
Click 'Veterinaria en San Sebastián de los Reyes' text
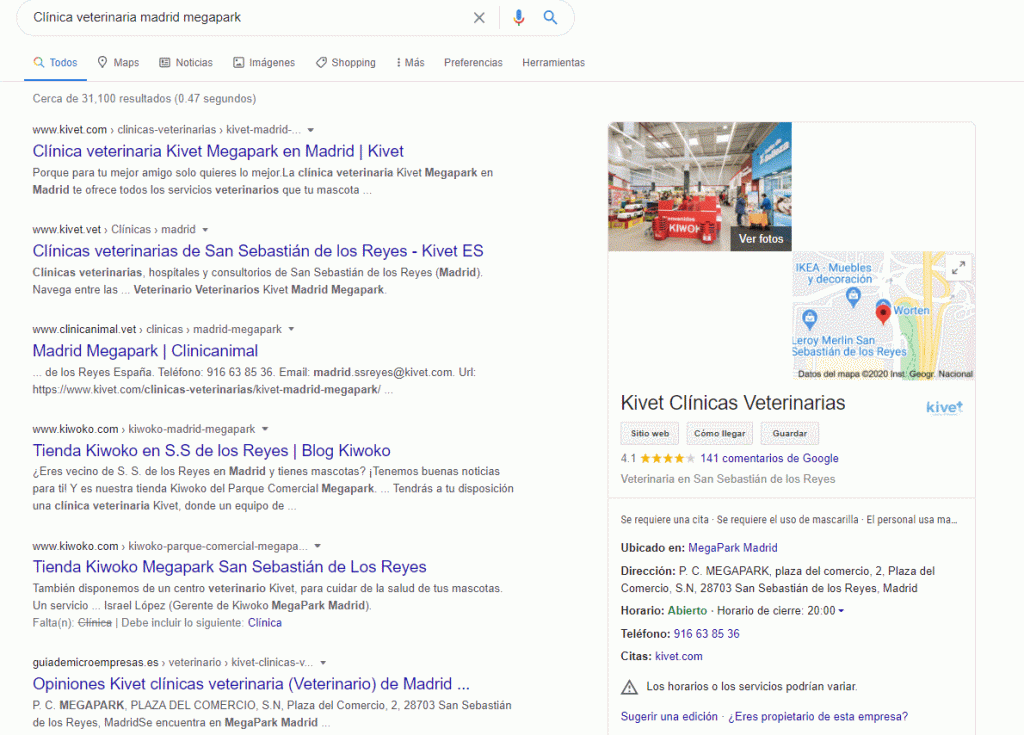pos(728,480)
